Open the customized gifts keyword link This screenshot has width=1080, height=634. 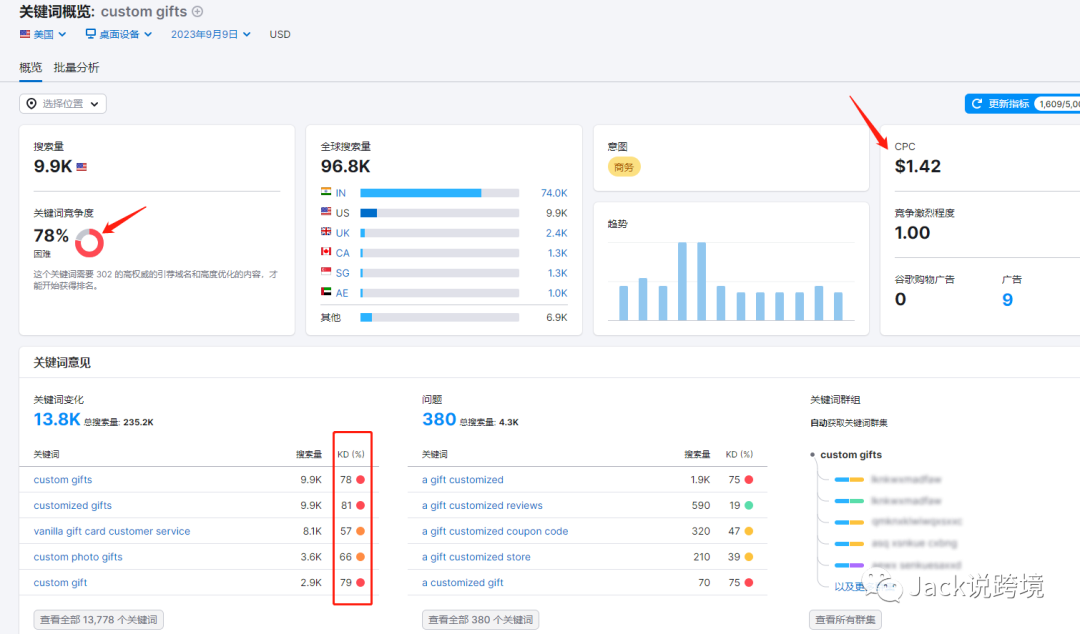click(x=72, y=505)
